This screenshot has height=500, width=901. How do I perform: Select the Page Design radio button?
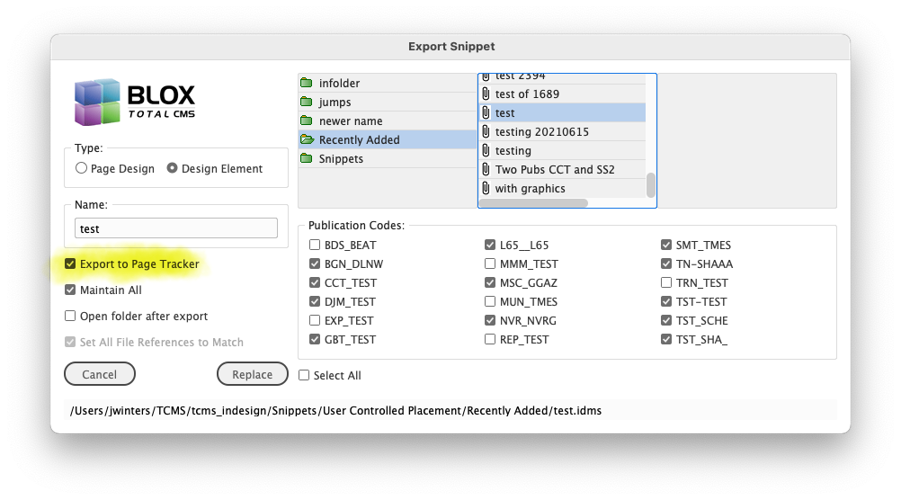[x=81, y=168]
